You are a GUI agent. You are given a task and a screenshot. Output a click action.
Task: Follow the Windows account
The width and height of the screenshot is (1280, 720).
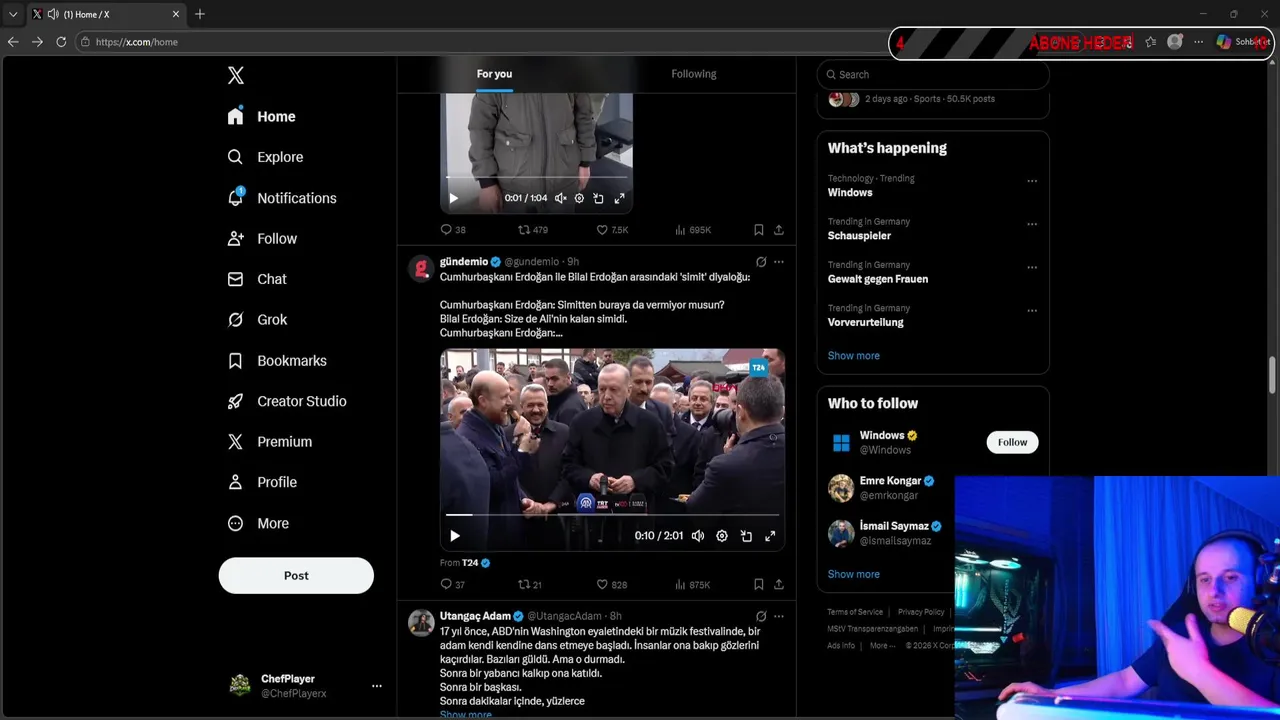click(x=1012, y=442)
